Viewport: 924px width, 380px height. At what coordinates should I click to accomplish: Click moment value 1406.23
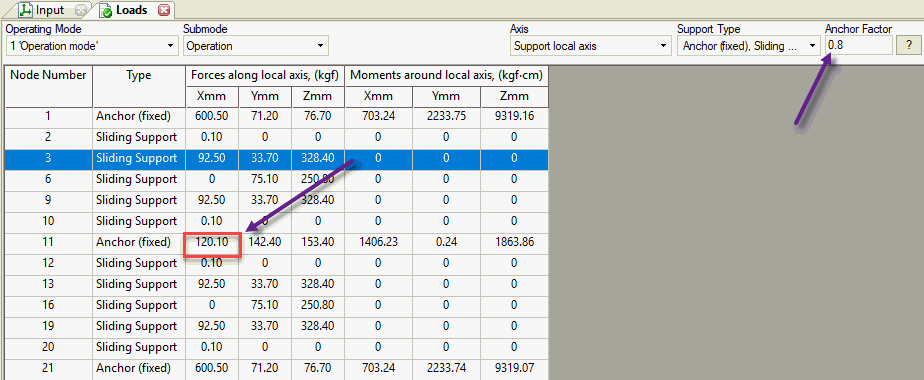point(378,242)
